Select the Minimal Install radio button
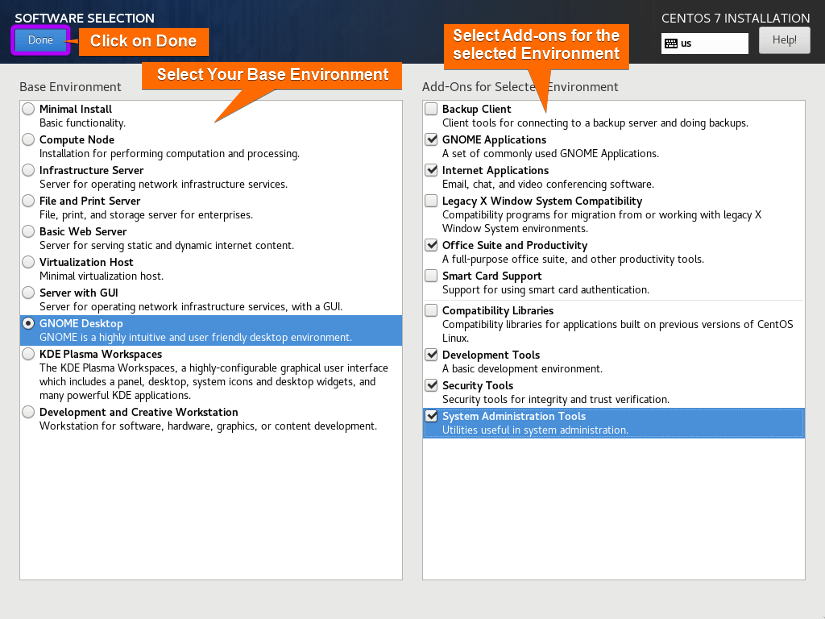 28,109
